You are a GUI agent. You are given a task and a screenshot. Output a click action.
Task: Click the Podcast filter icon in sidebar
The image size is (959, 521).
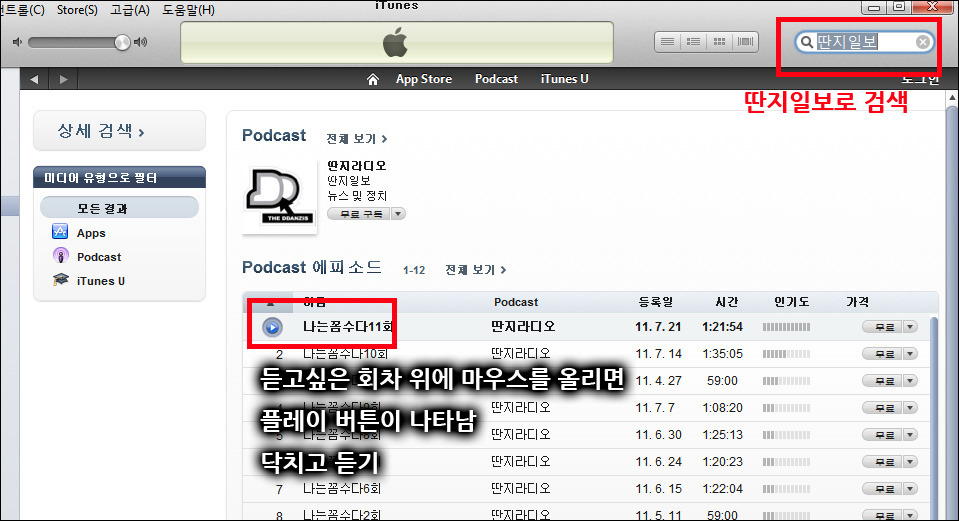60,256
